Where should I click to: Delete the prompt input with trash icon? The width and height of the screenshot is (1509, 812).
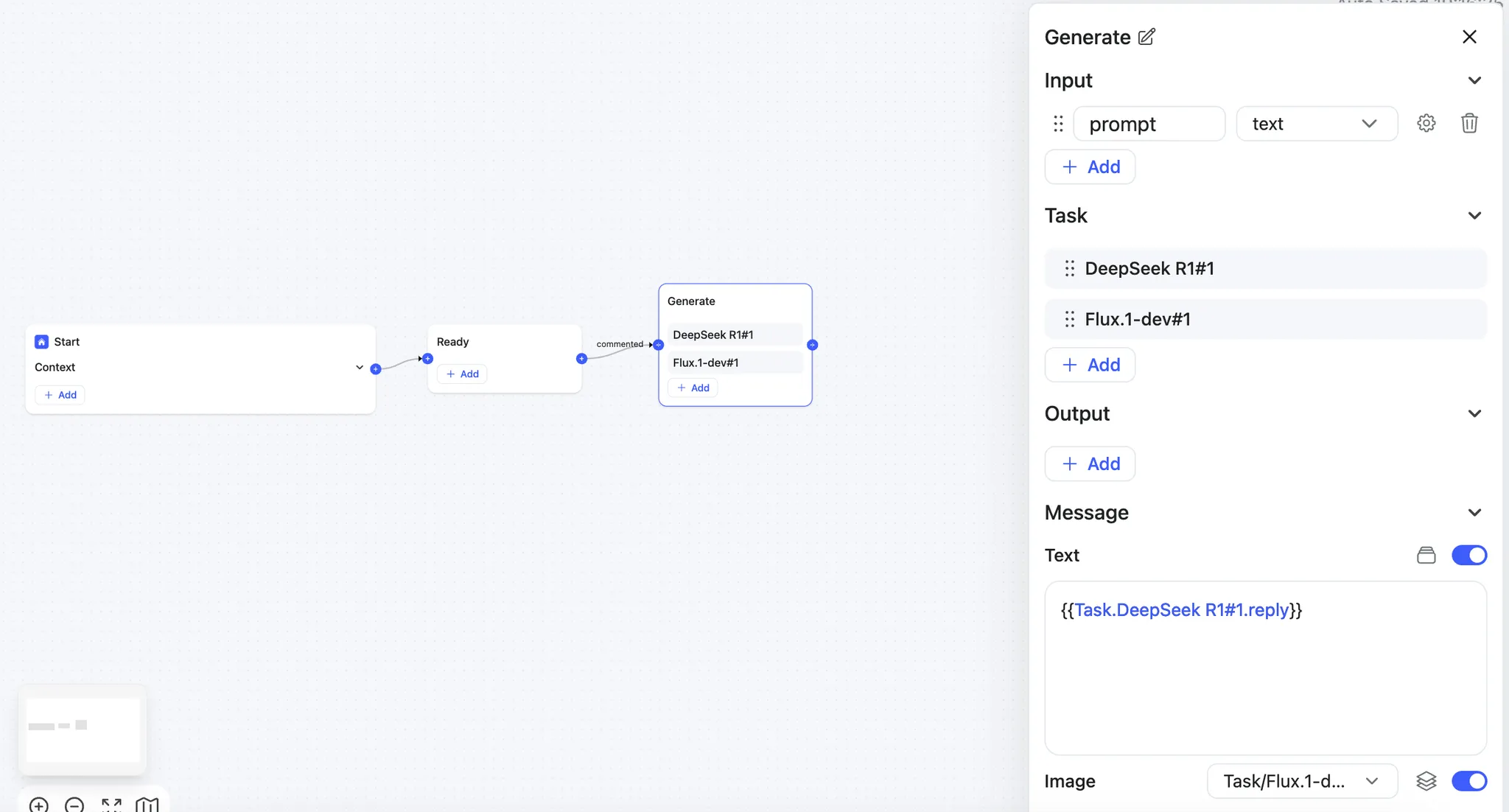(x=1468, y=123)
